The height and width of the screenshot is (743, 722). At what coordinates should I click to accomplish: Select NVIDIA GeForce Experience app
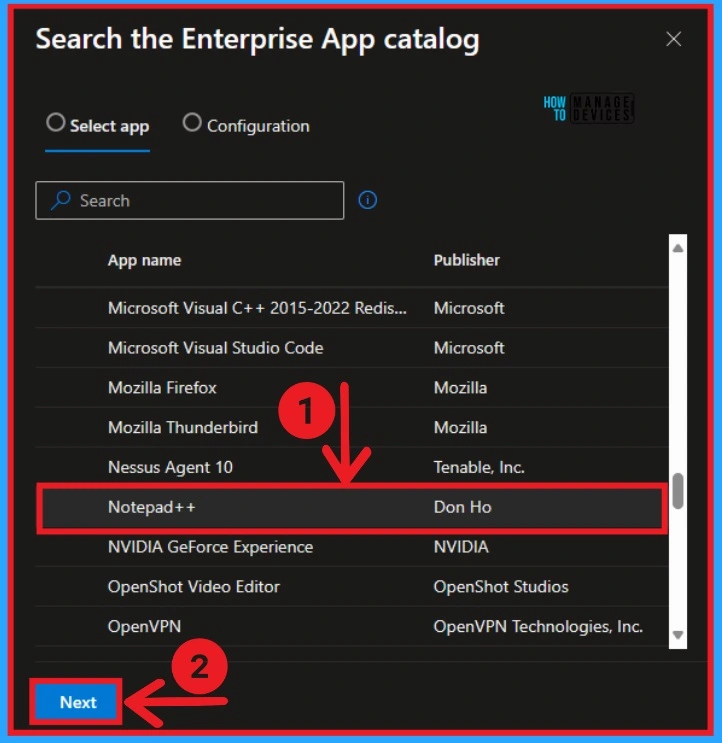click(352, 547)
